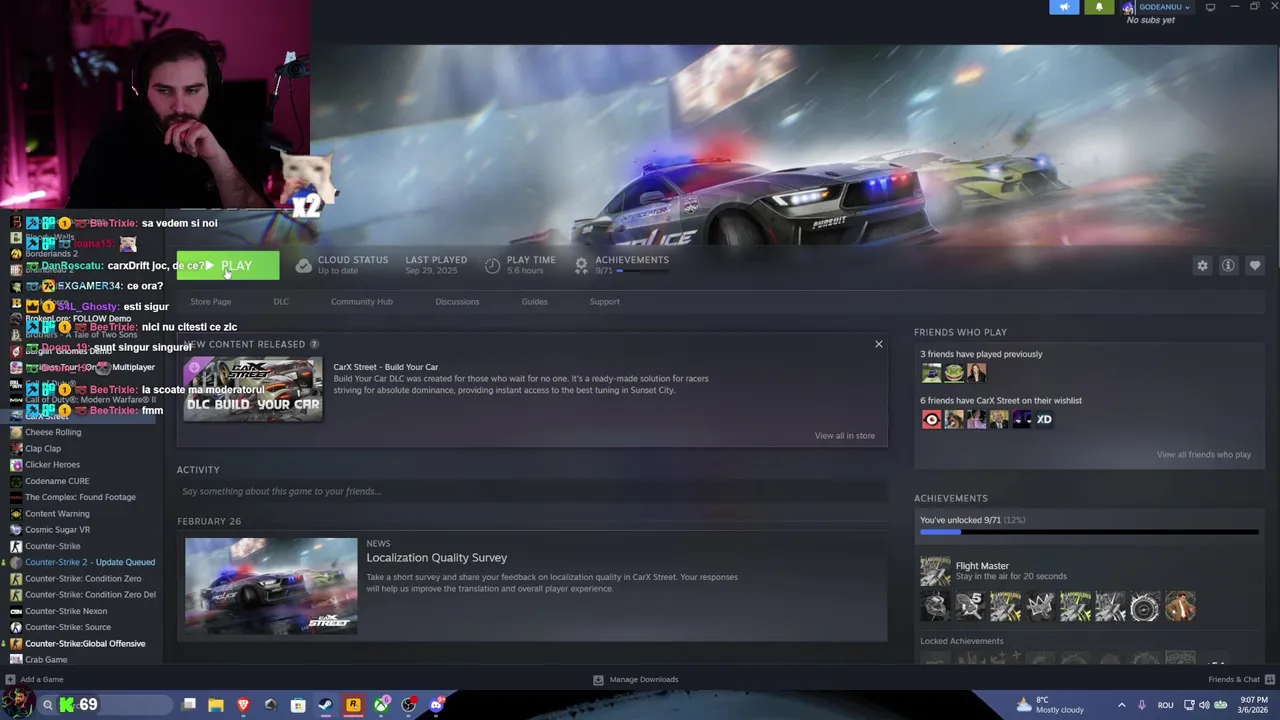The height and width of the screenshot is (720, 1280).
Task: Switch to the Community Hub tab
Action: (362, 301)
